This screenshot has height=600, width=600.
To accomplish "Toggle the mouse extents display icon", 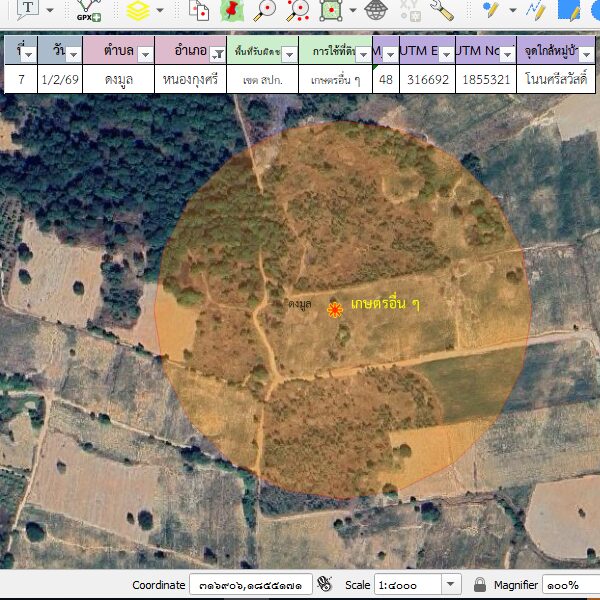I will [324, 584].
